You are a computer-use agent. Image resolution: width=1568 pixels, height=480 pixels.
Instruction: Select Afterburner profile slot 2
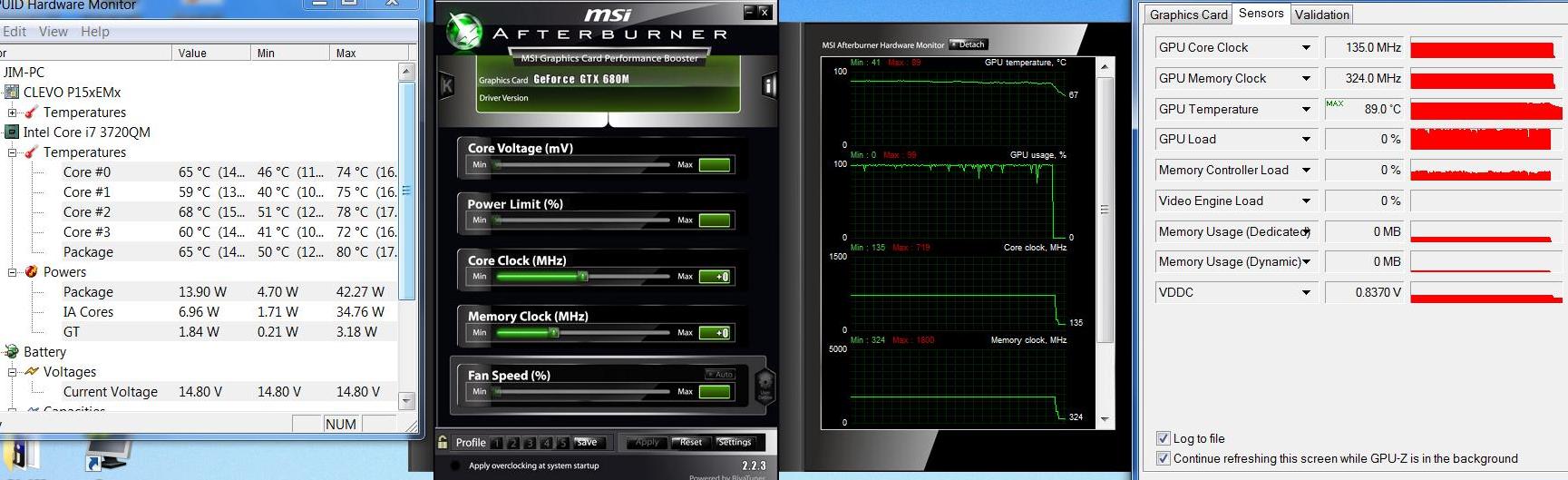click(x=513, y=443)
